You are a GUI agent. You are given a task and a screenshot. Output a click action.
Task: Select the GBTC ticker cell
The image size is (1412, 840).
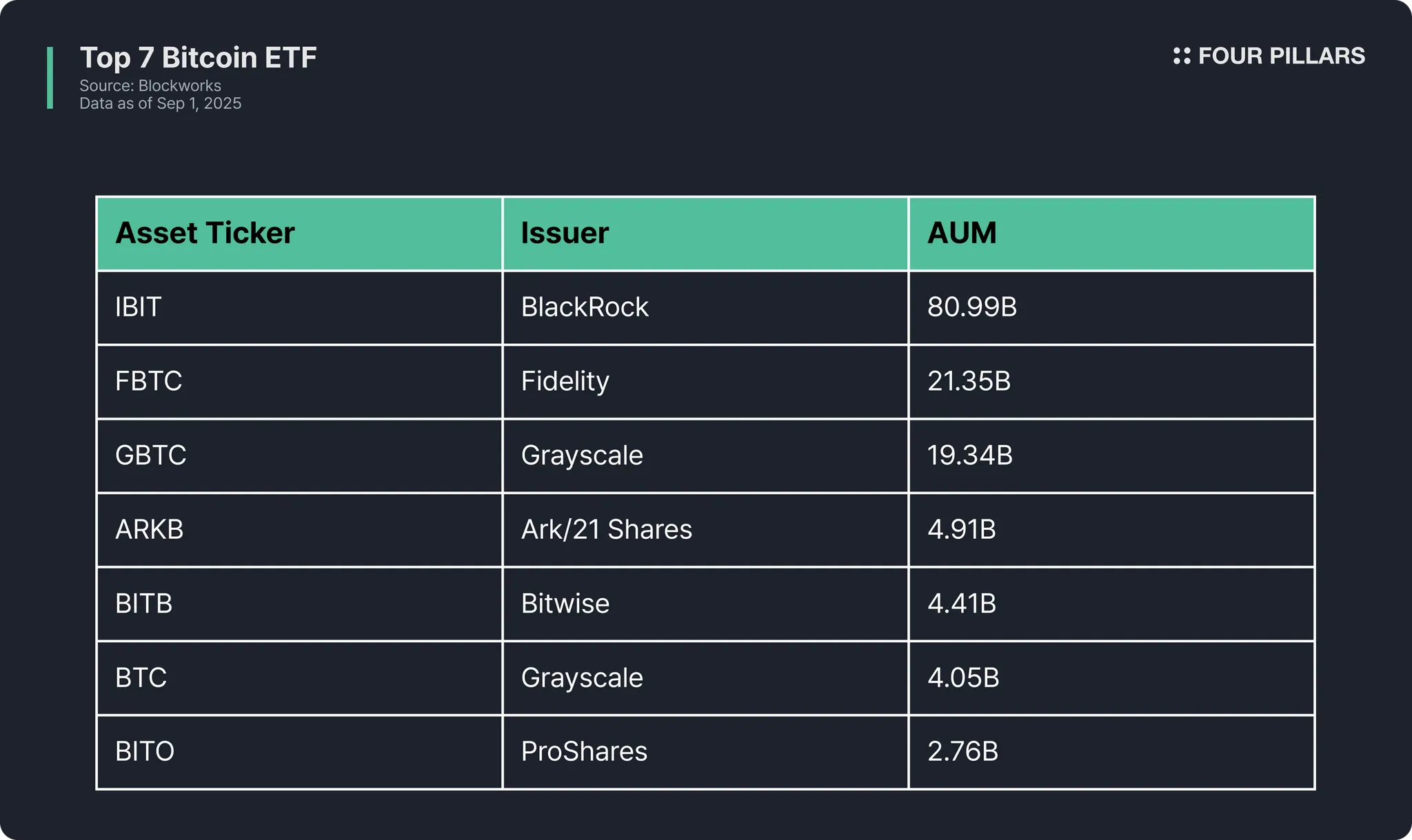[x=150, y=455]
